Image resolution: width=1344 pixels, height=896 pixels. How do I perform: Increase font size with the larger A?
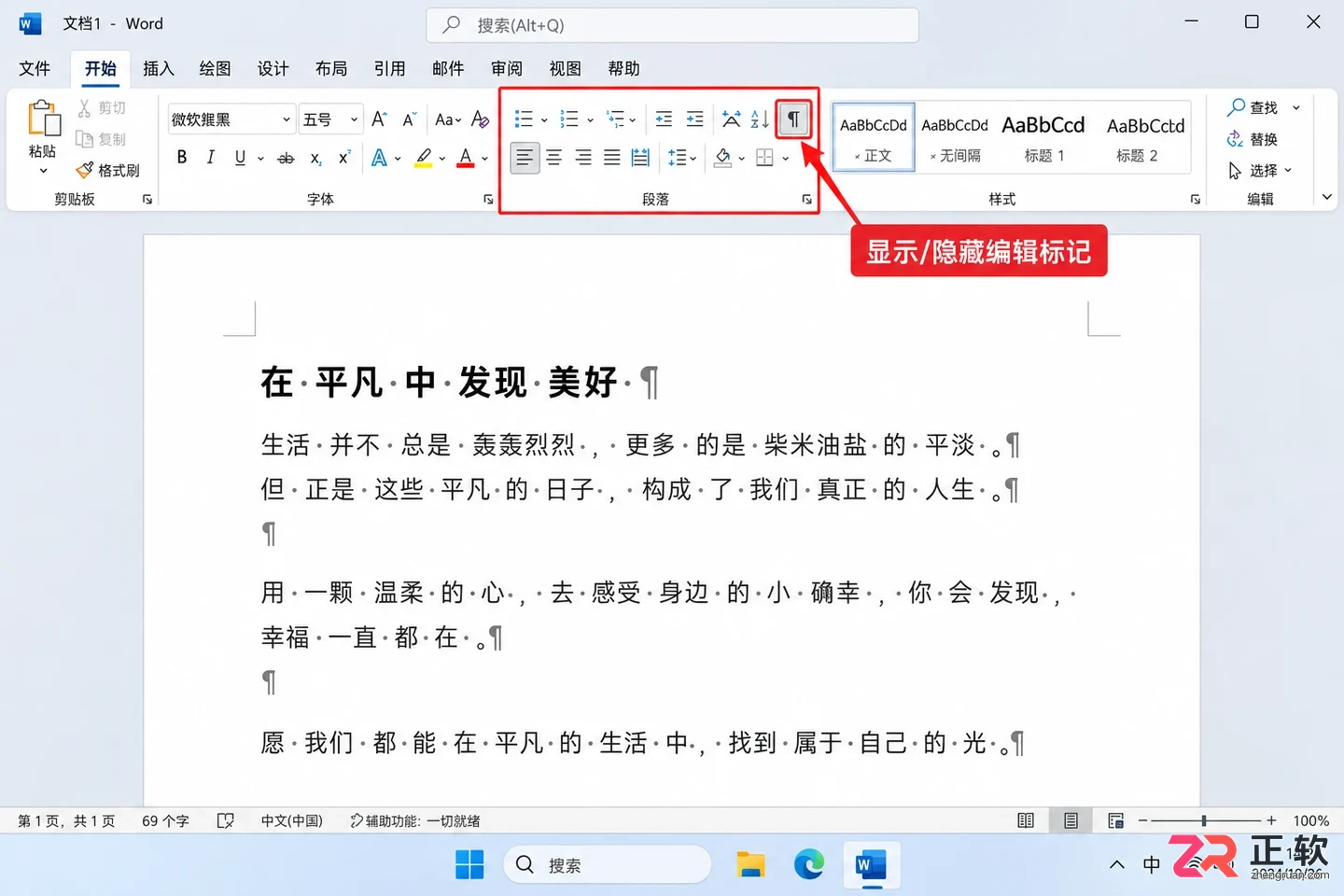coord(378,119)
